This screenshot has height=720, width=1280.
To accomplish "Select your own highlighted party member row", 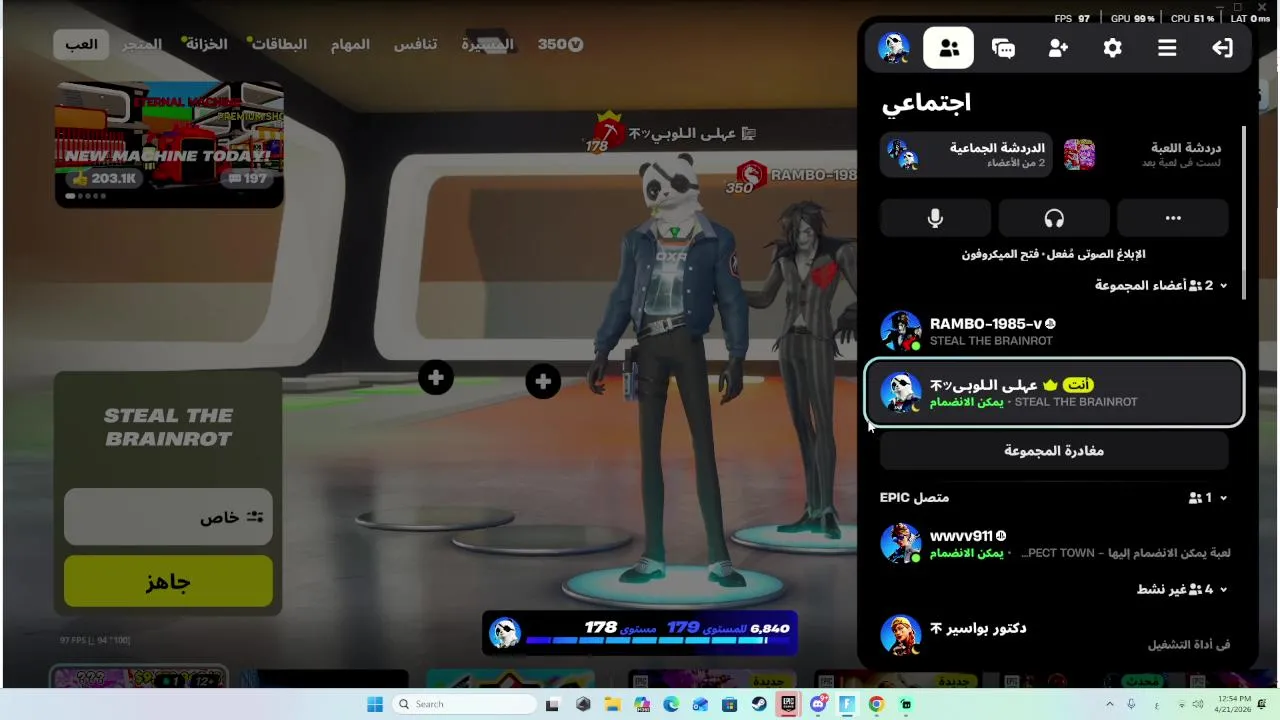I will tap(1054, 392).
